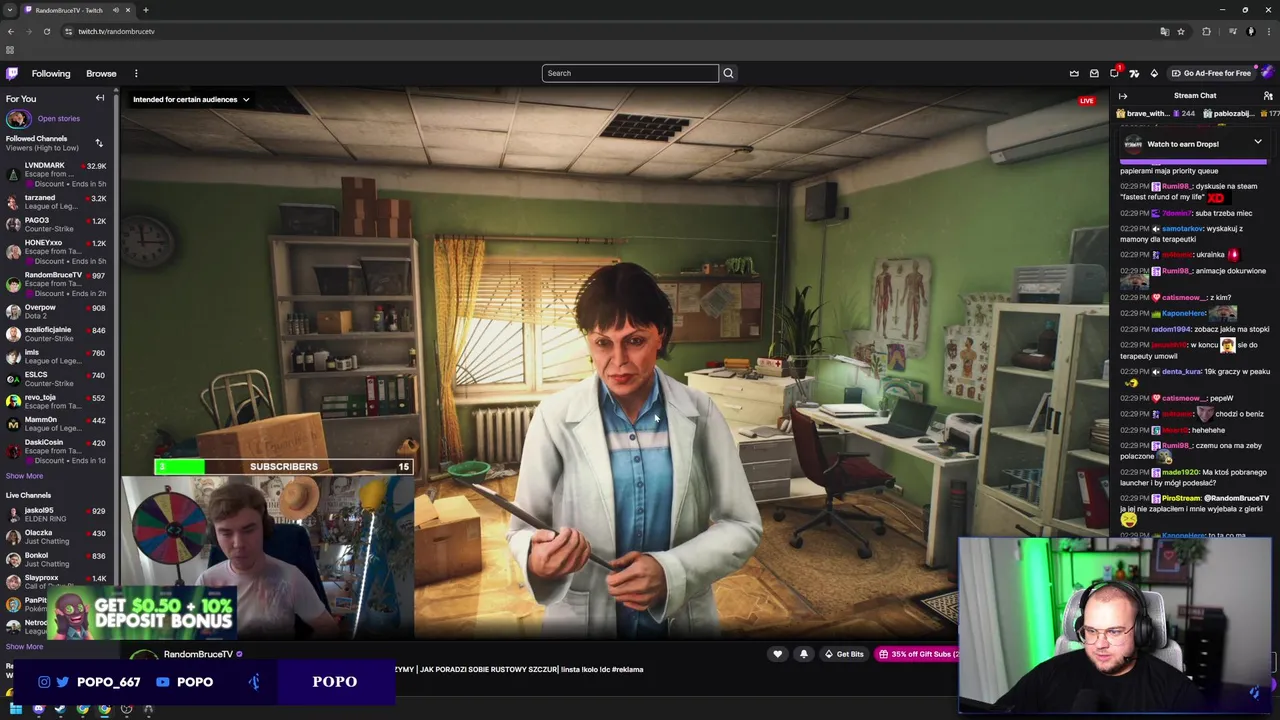Open LVNDMARK channel in sidebar
The height and width of the screenshot is (720, 1280).
tap(56, 174)
